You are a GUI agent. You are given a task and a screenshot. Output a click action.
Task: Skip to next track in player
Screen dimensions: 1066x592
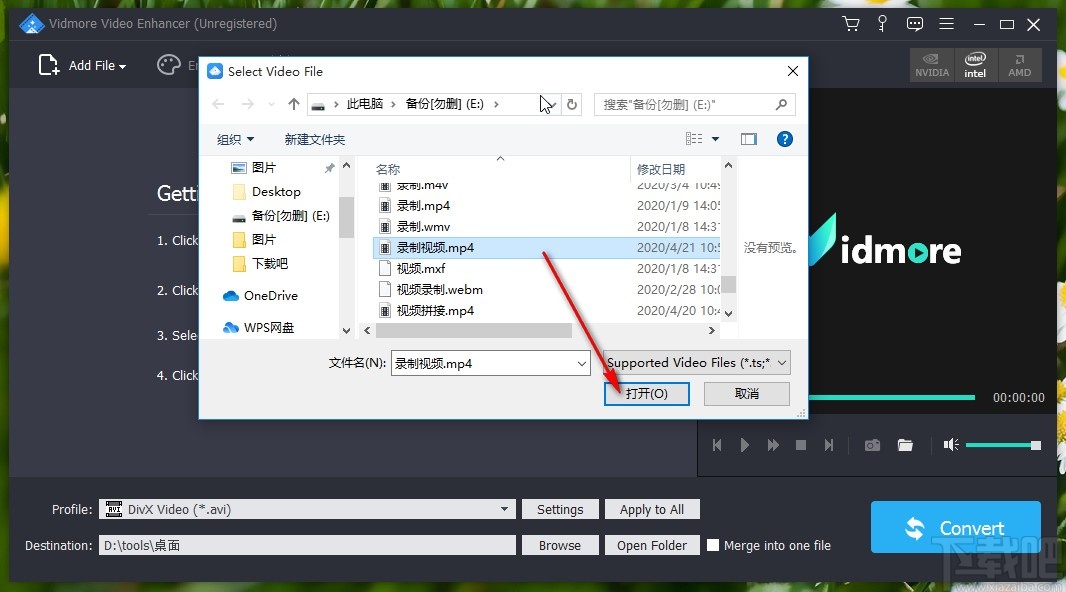[829, 445]
